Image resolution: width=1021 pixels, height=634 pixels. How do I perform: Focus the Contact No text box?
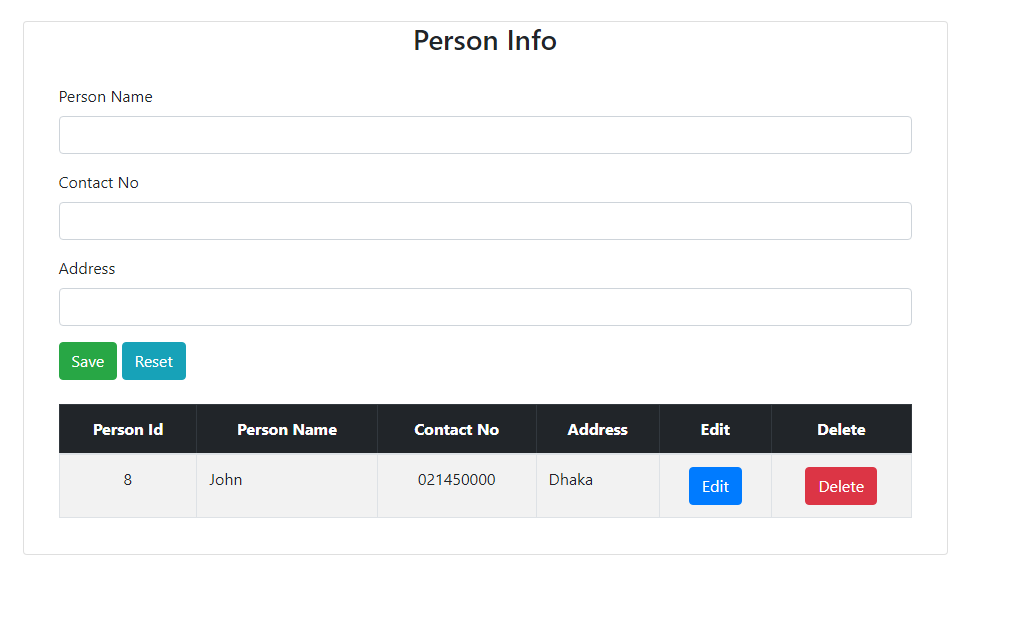(x=485, y=221)
